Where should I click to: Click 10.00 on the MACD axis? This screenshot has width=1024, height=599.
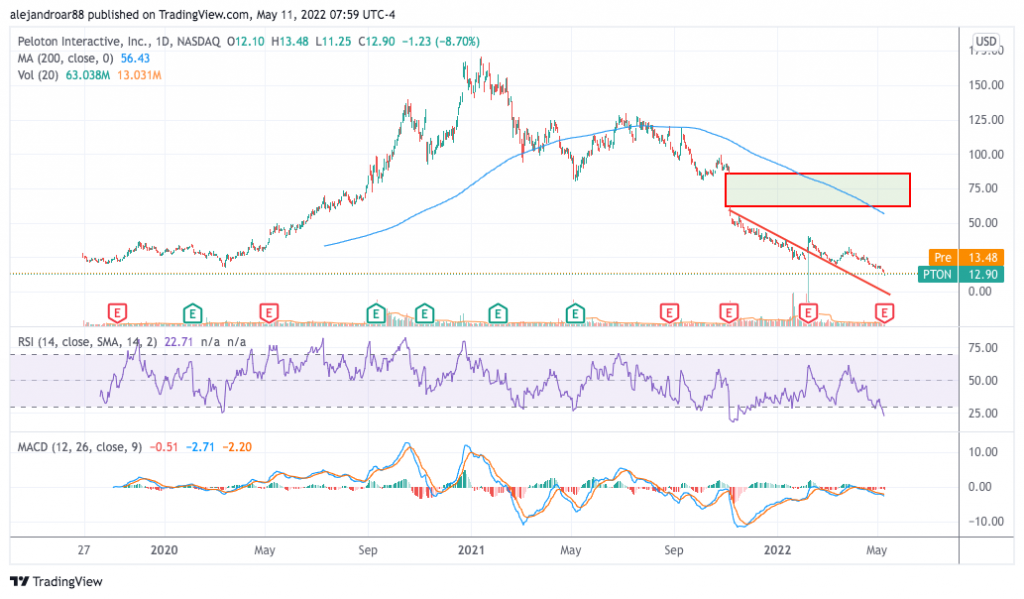point(984,452)
